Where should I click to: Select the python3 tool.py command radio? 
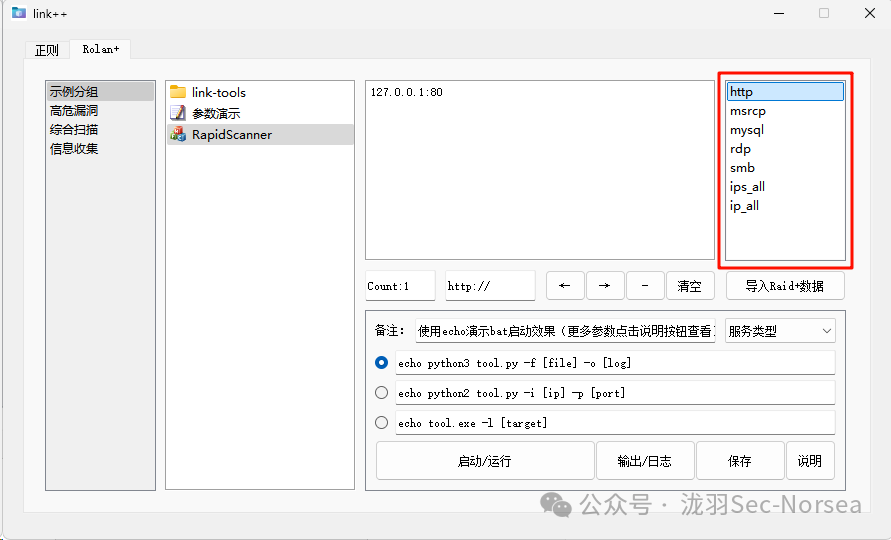click(x=381, y=363)
